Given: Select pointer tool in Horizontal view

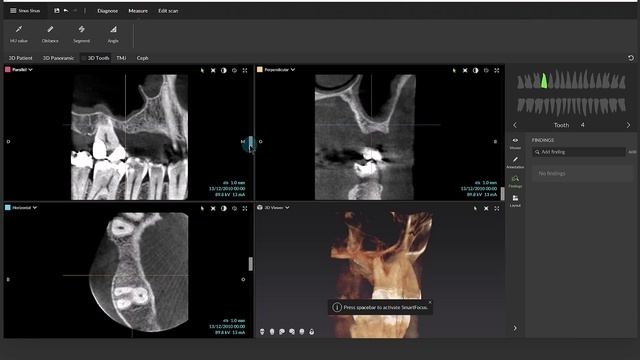Looking at the screenshot, I should pos(202,208).
